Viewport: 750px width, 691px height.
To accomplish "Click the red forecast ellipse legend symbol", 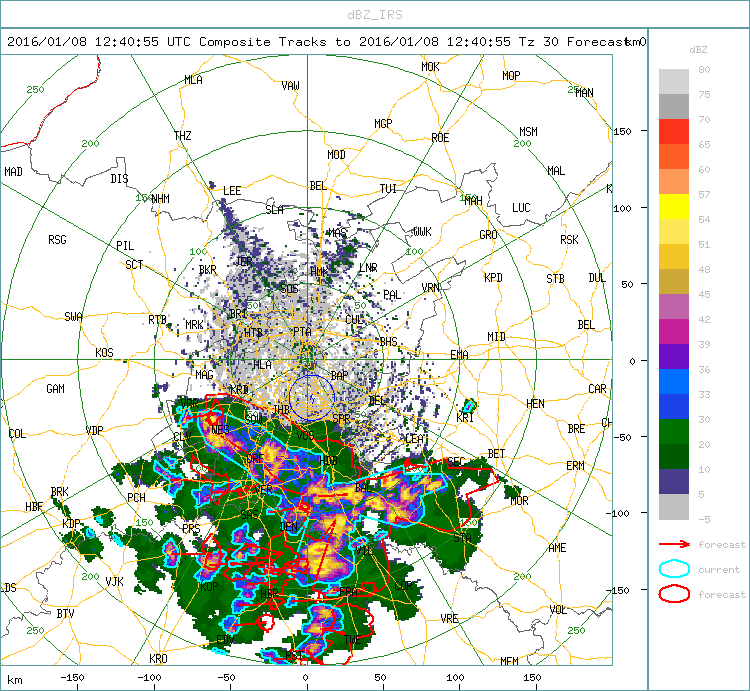I will tap(674, 594).
